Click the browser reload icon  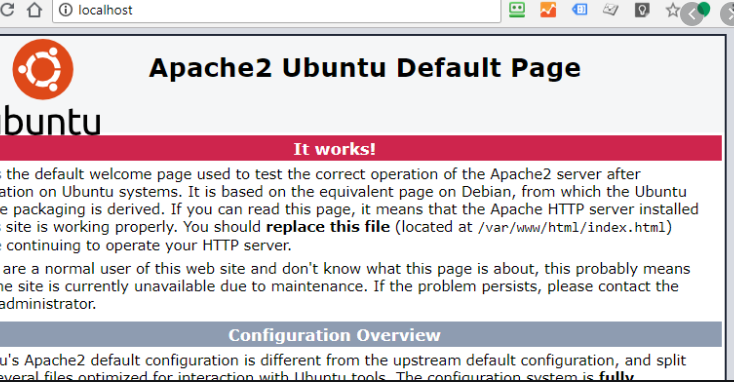tap(7, 9)
